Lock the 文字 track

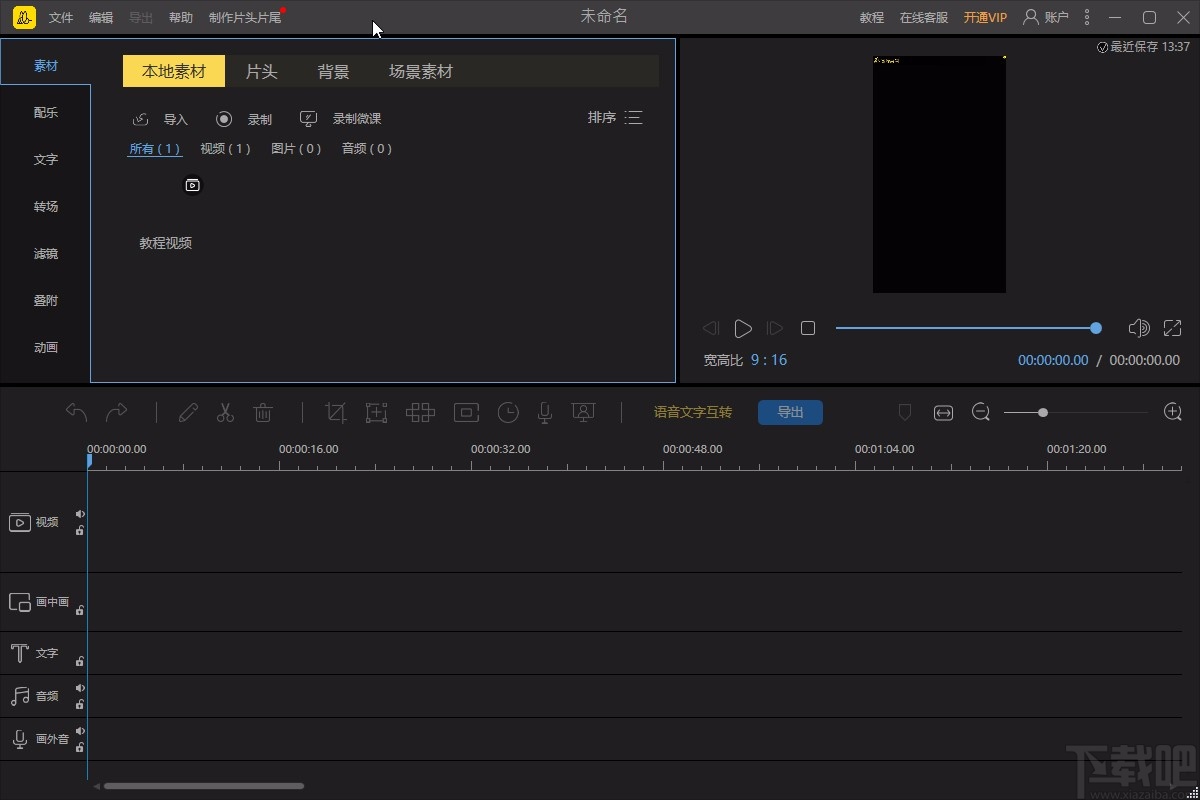pos(80,661)
